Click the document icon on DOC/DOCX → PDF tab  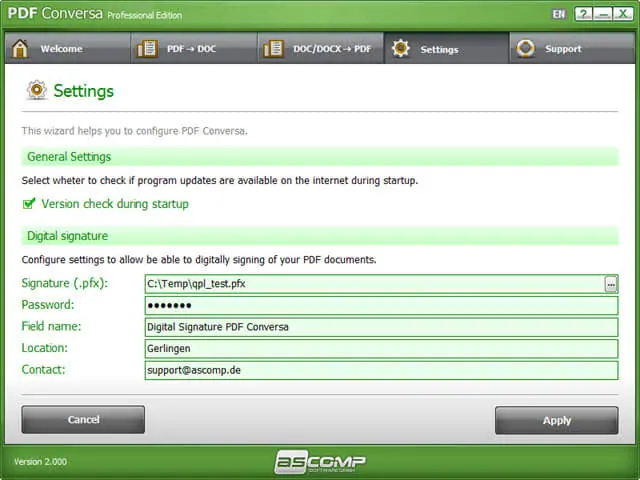(x=273, y=49)
